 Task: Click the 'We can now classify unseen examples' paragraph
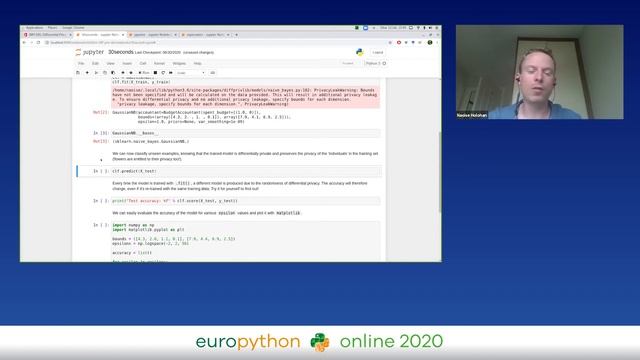click(x=245, y=156)
